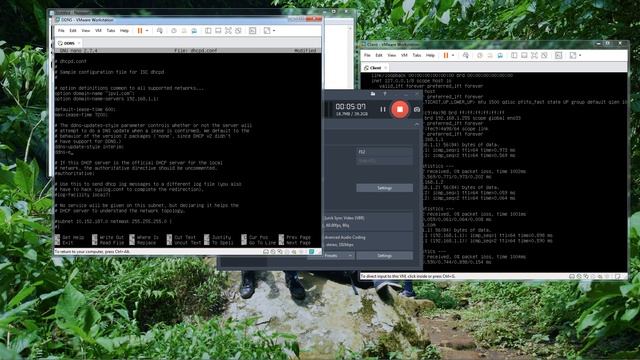Open the Edit menu in the Client window
The height and width of the screenshot is (360, 640).
(x=379, y=55)
